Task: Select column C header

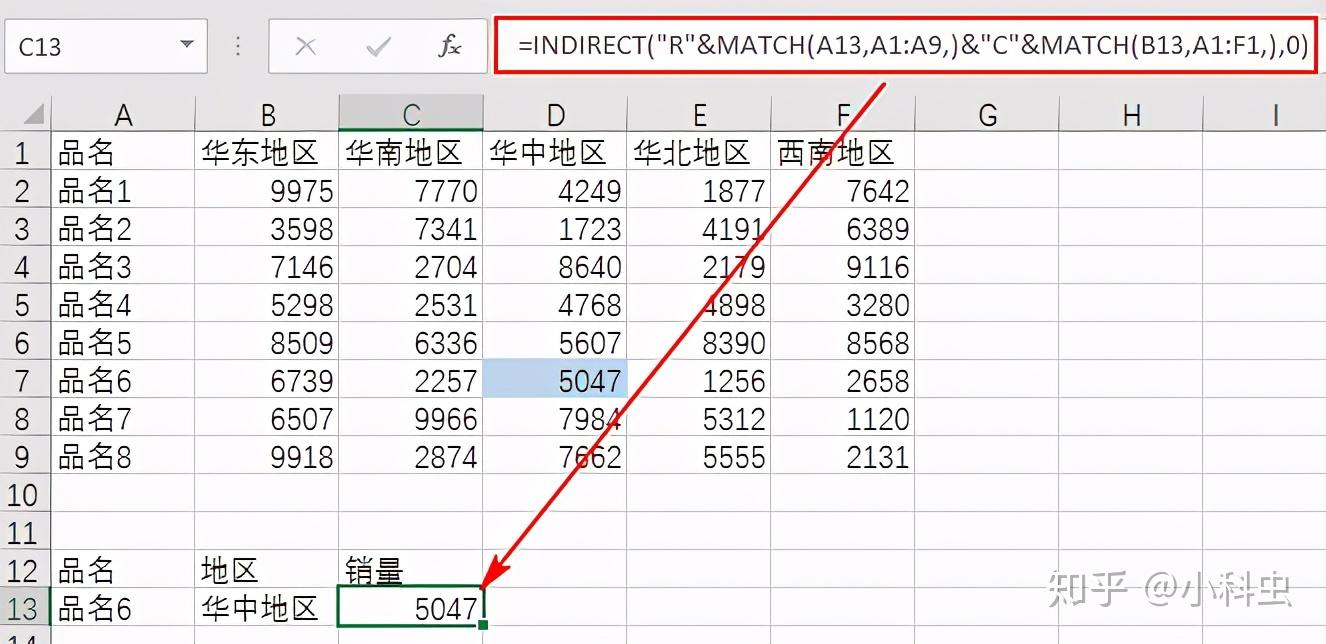Action: point(411,115)
